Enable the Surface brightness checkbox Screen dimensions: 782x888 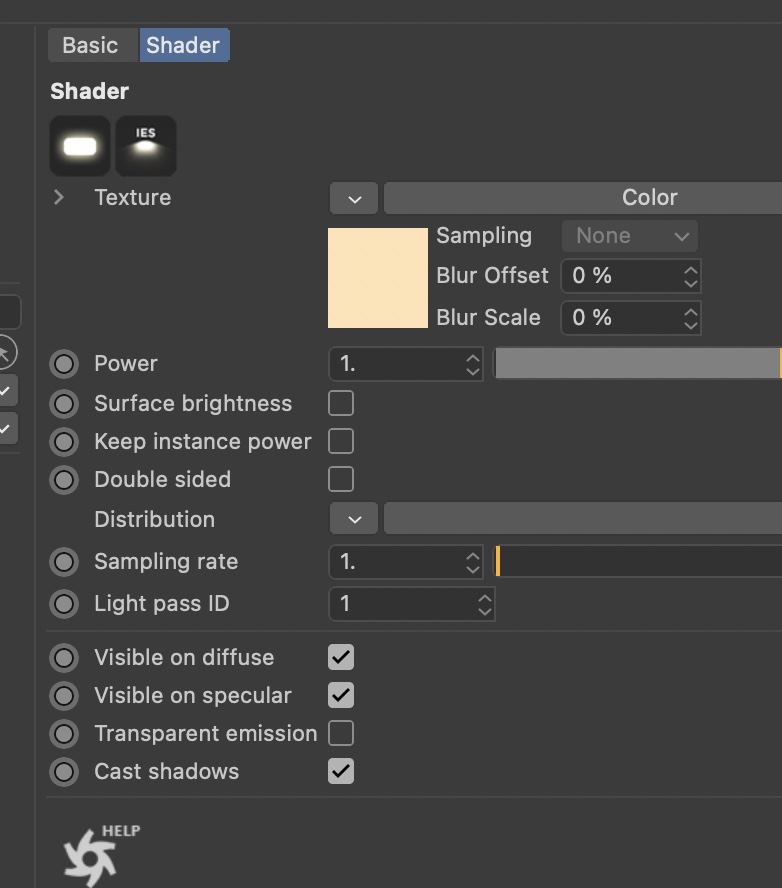[x=341, y=404]
